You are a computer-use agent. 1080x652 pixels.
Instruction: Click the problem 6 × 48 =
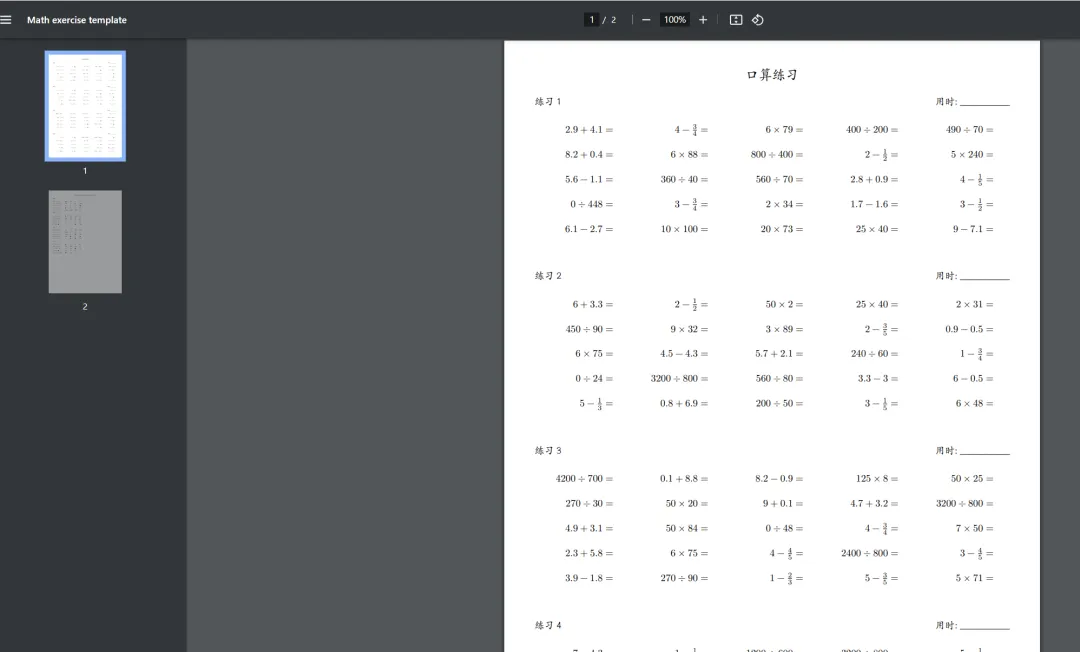(974, 403)
